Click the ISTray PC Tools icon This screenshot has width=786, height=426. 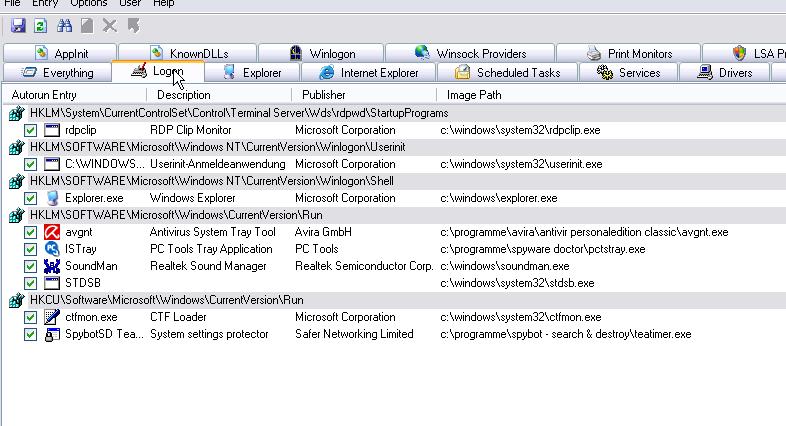click(x=52, y=249)
